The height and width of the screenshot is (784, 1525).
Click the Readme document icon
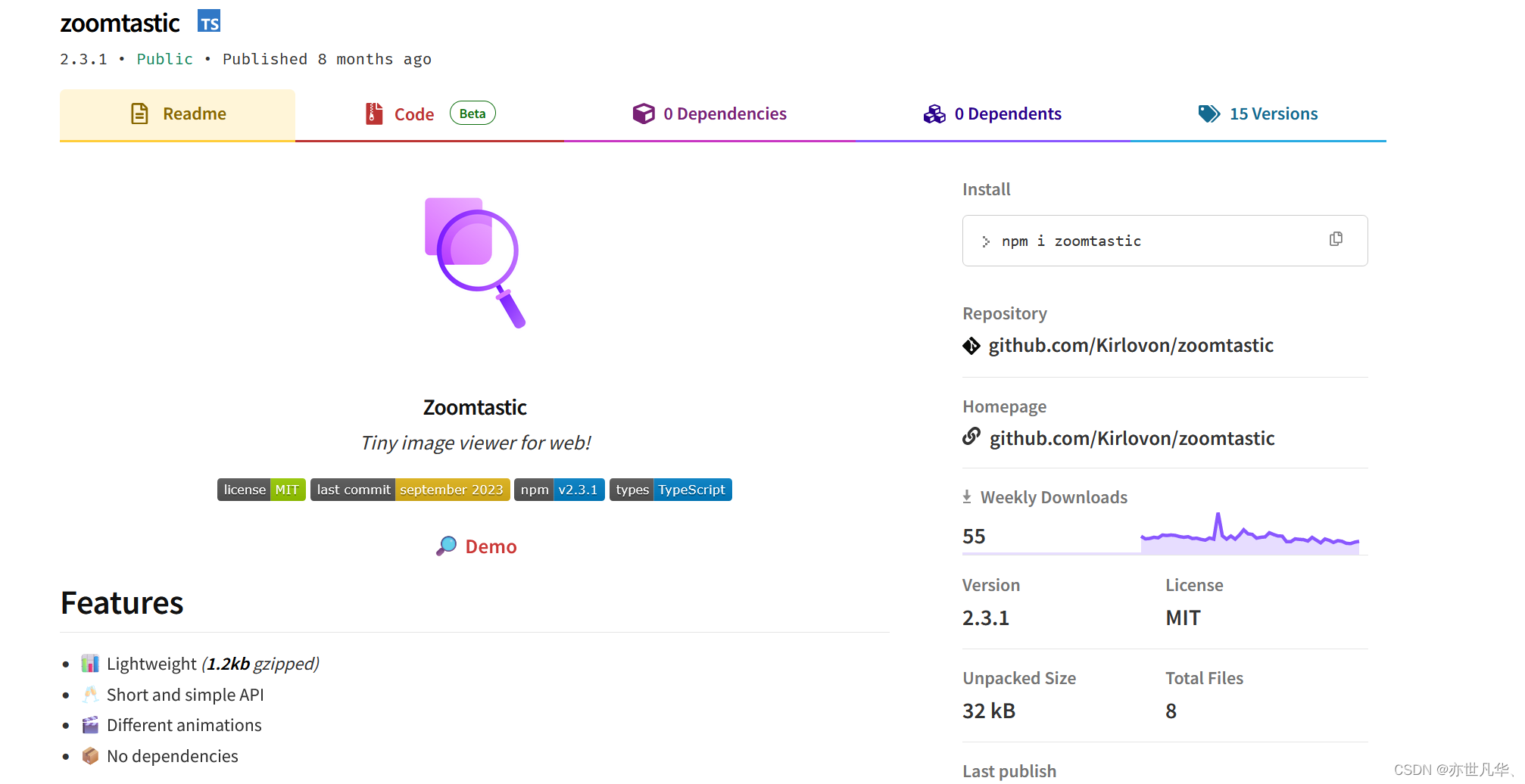[x=139, y=114]
